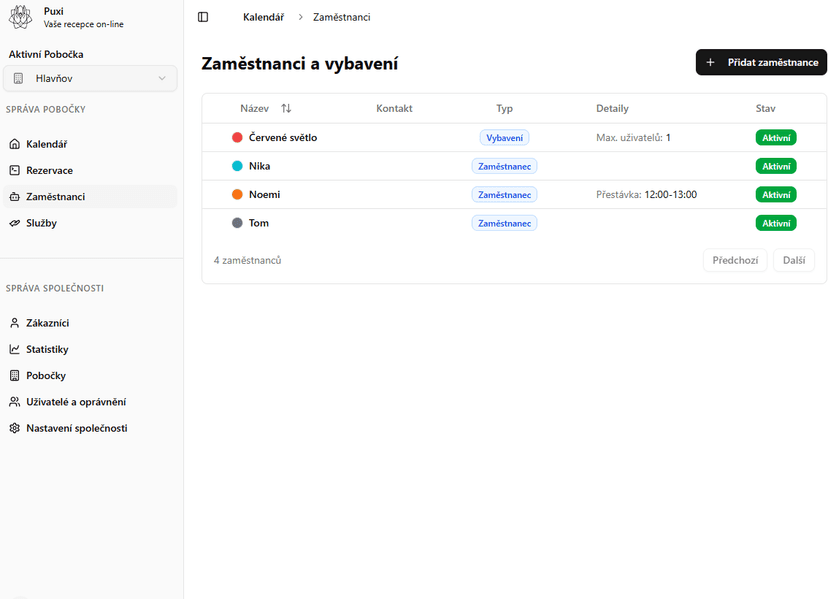Click Přestávka: 12:00-13:00 detail
Viewport: 828px width, 599px height.
[646, 194]
